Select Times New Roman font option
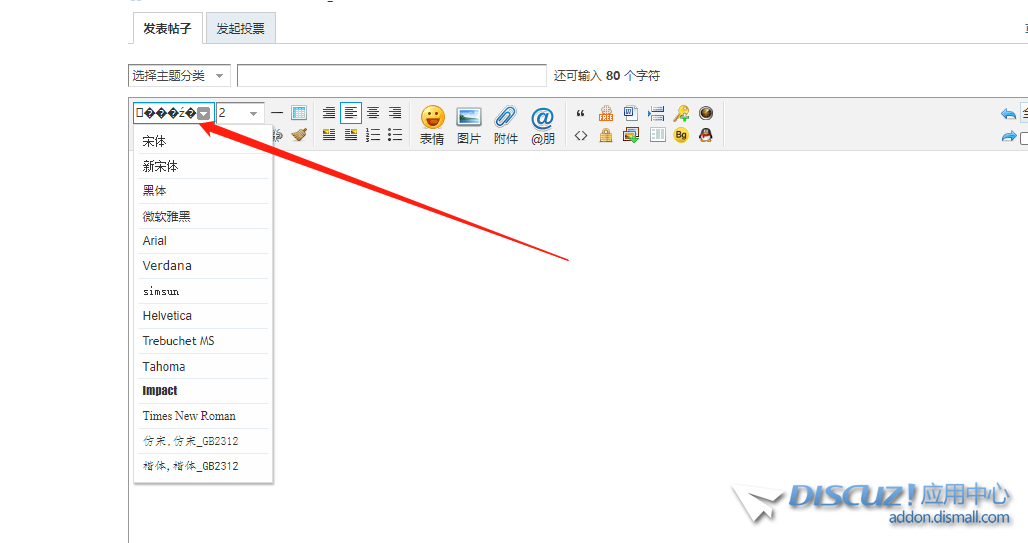The image size is (1028, 543). click(189, 416)
